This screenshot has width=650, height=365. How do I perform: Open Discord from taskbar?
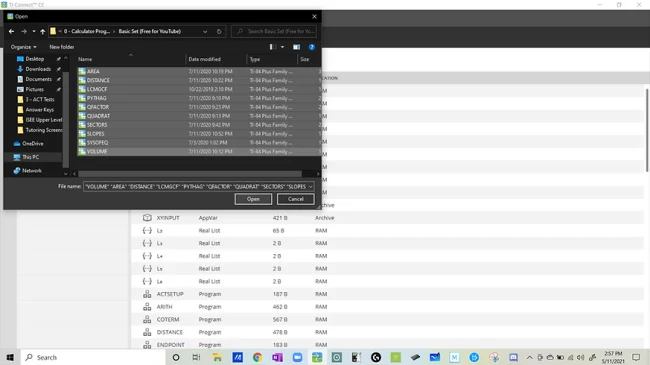point(513,358)
